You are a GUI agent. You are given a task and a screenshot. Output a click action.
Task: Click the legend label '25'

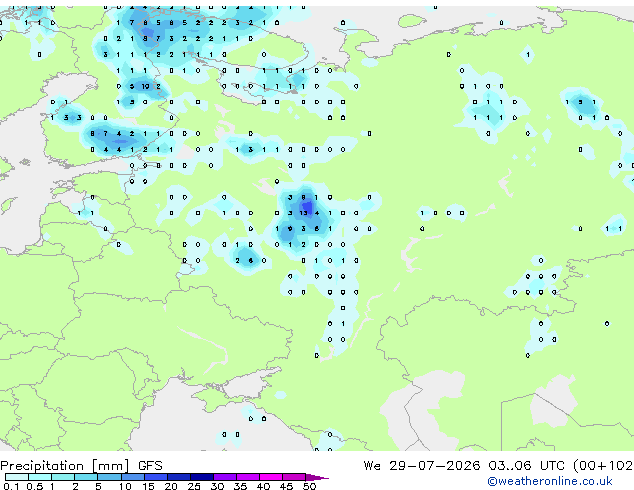[x=194, y=486]
